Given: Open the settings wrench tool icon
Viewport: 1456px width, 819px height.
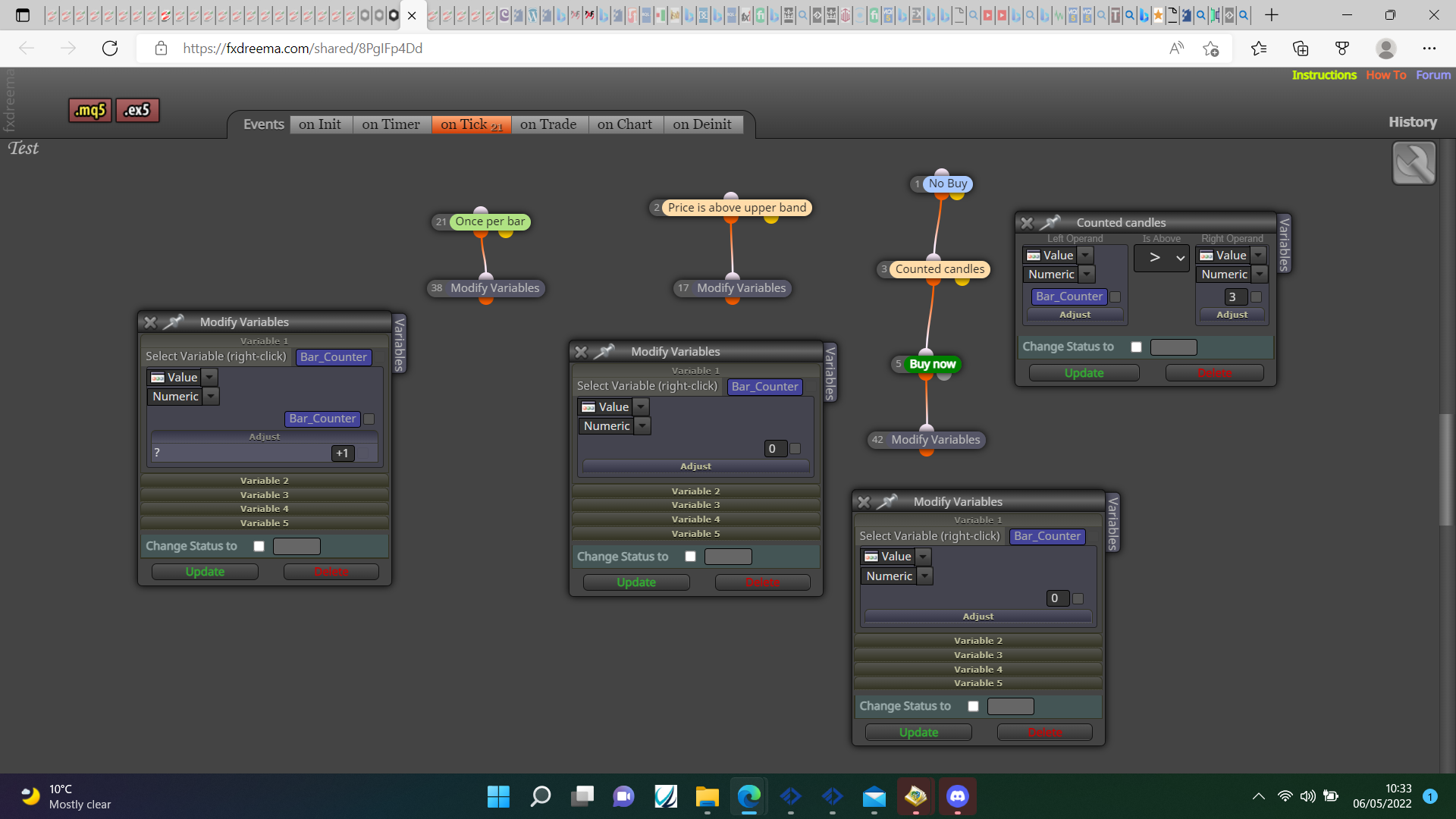Looking at the screenshot, I should [1414, 163].
